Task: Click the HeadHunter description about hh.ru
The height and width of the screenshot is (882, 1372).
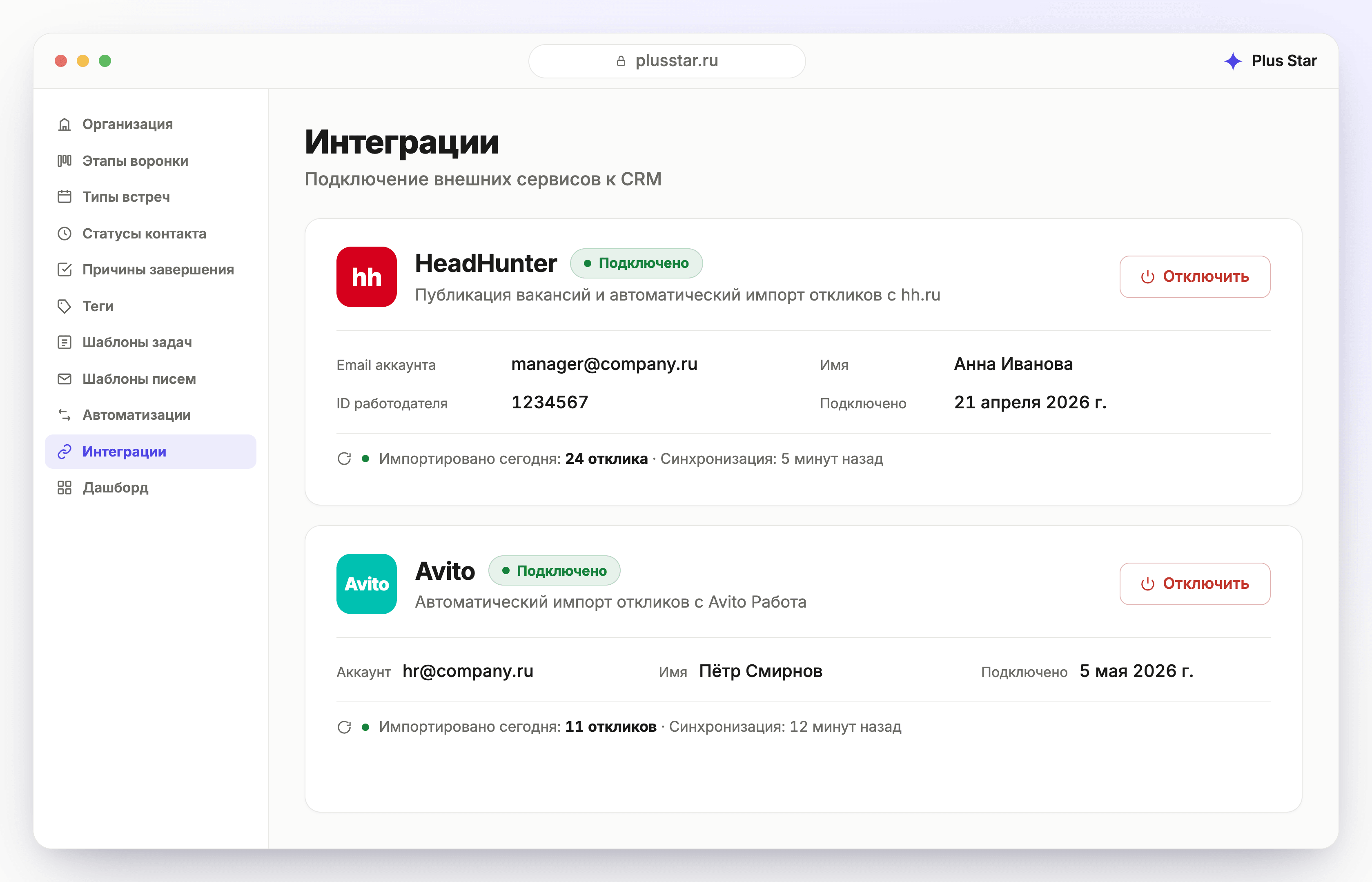Action: point(677,295)
